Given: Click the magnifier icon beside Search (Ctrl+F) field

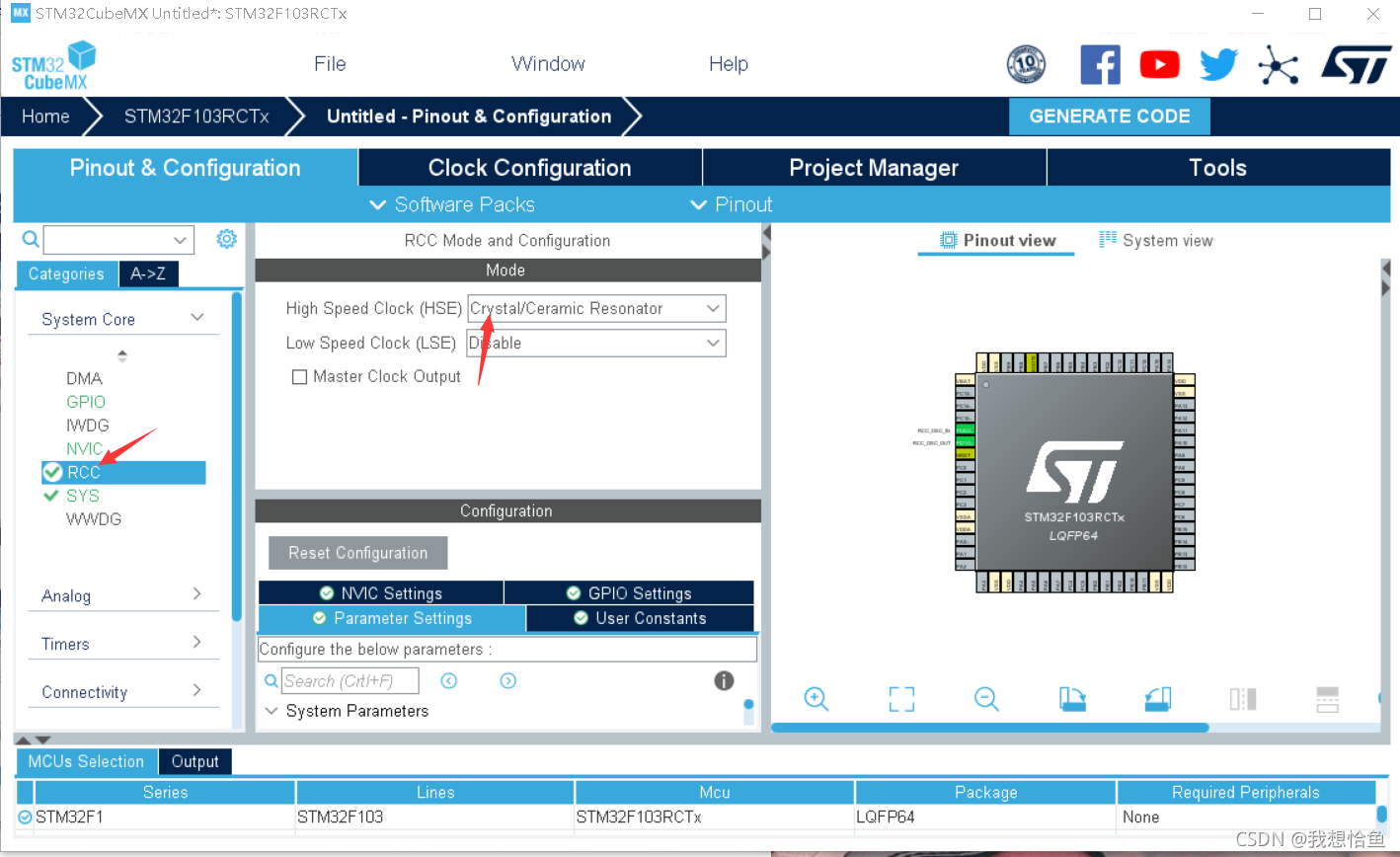Looking at the screenshot, I should (x=272, y=681).
